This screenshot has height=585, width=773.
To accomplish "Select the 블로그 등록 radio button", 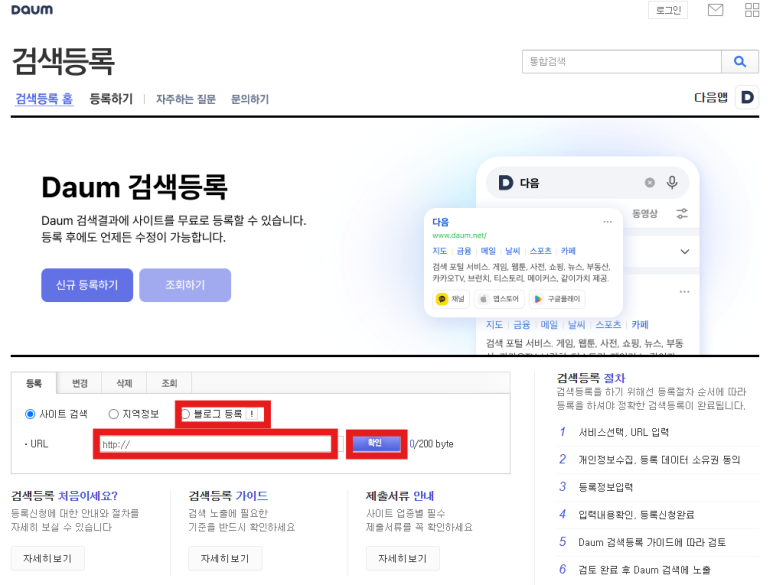I will (x=185, y=414).
